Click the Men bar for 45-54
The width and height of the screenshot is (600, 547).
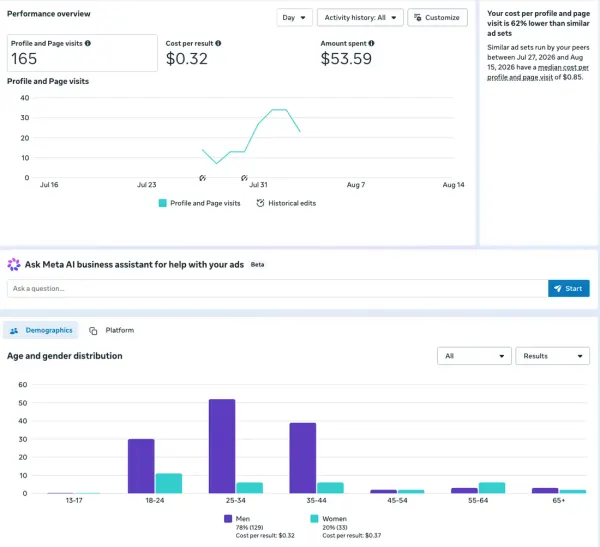click(383, 491)
